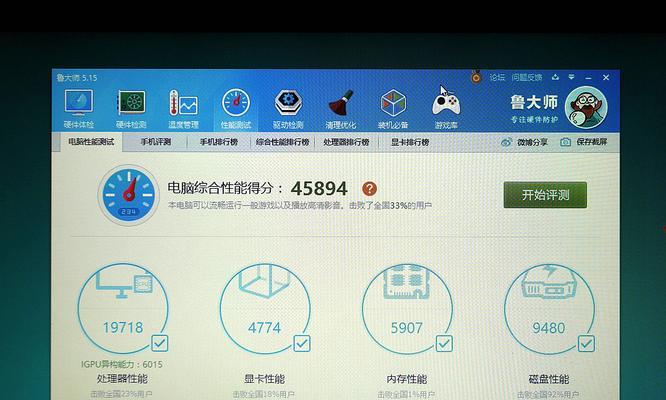666x400 pixels.
Task: Click the graphics cube icon in second circle
Action: [264, 280]
